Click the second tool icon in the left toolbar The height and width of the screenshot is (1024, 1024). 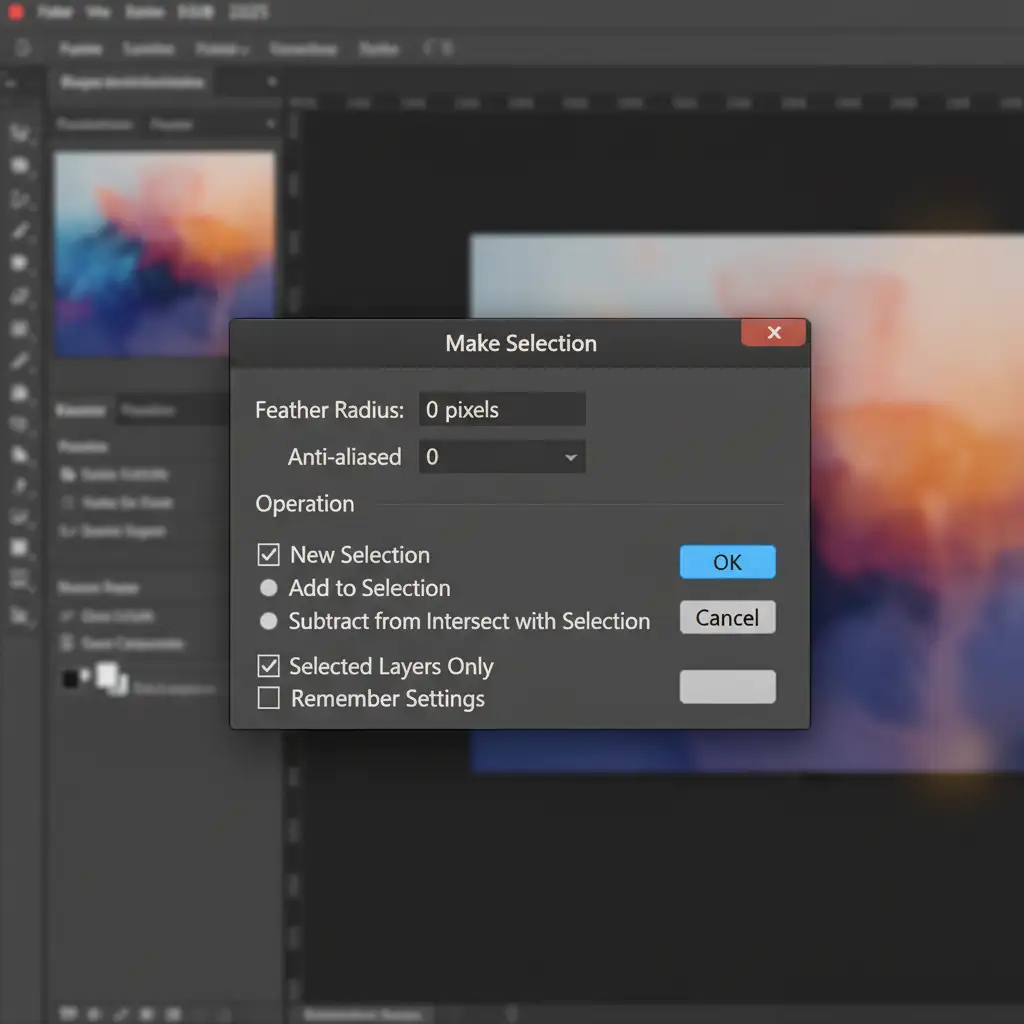point(19,166)
